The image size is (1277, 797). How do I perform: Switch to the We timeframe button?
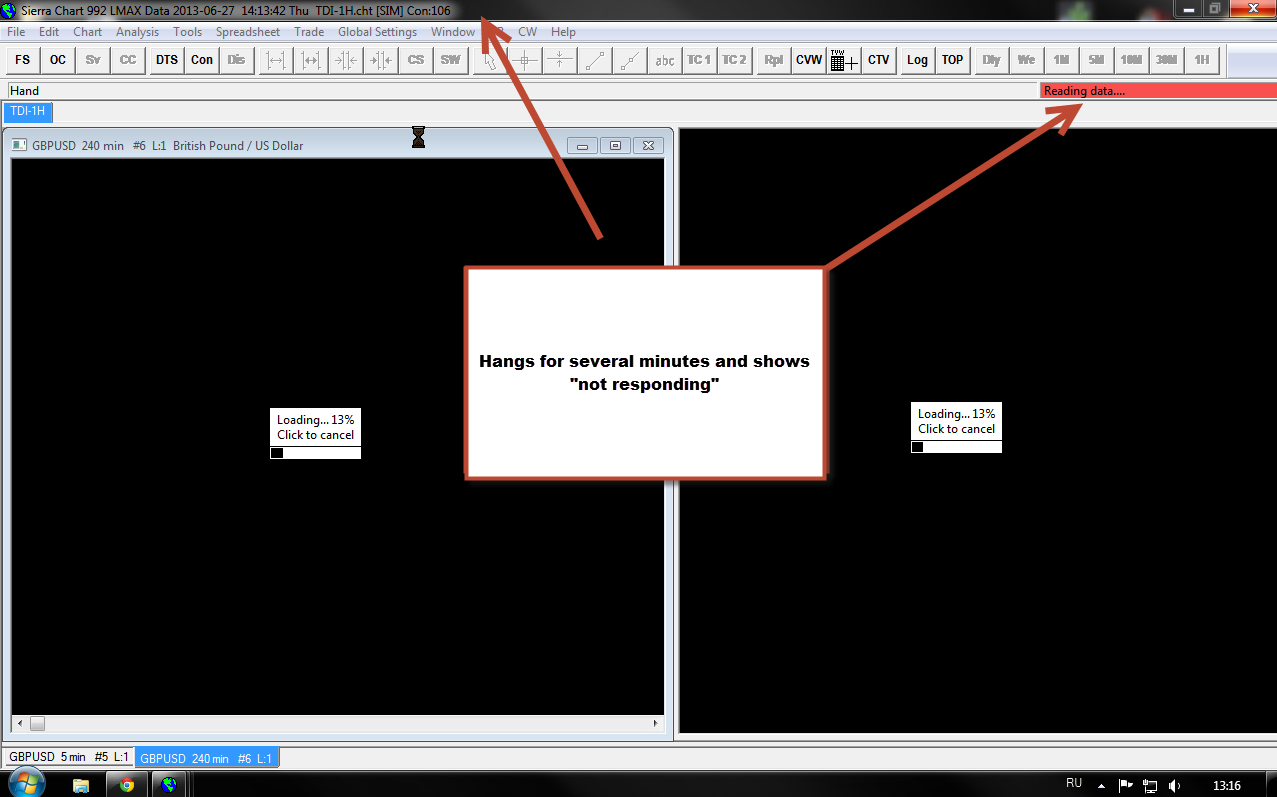(x=1026, y=60)
